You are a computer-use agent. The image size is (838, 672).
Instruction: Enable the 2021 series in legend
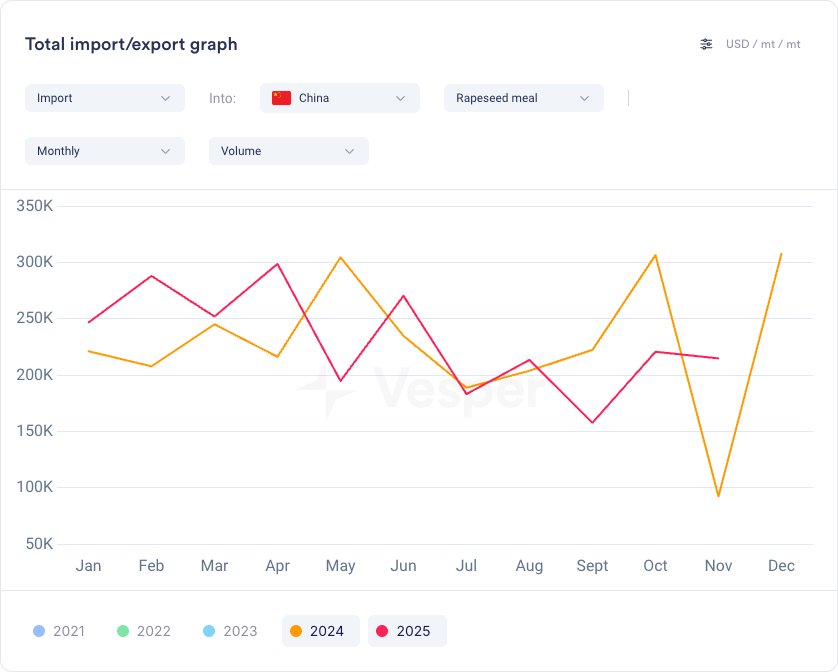point(59,631)
